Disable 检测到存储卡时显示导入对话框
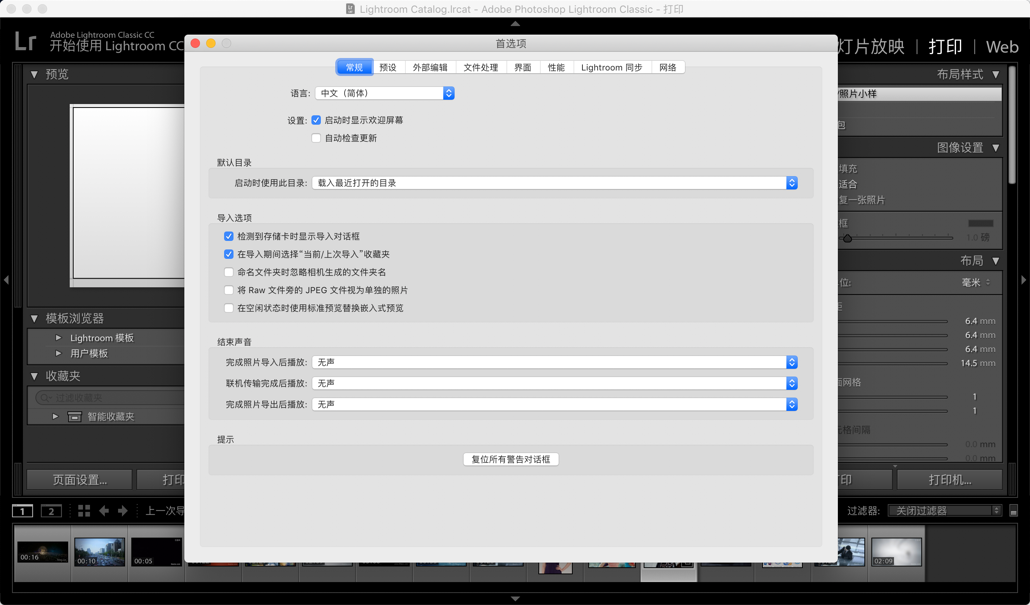Image resolution: width=1030 pixels, height=605 pixels. [228, 235]
